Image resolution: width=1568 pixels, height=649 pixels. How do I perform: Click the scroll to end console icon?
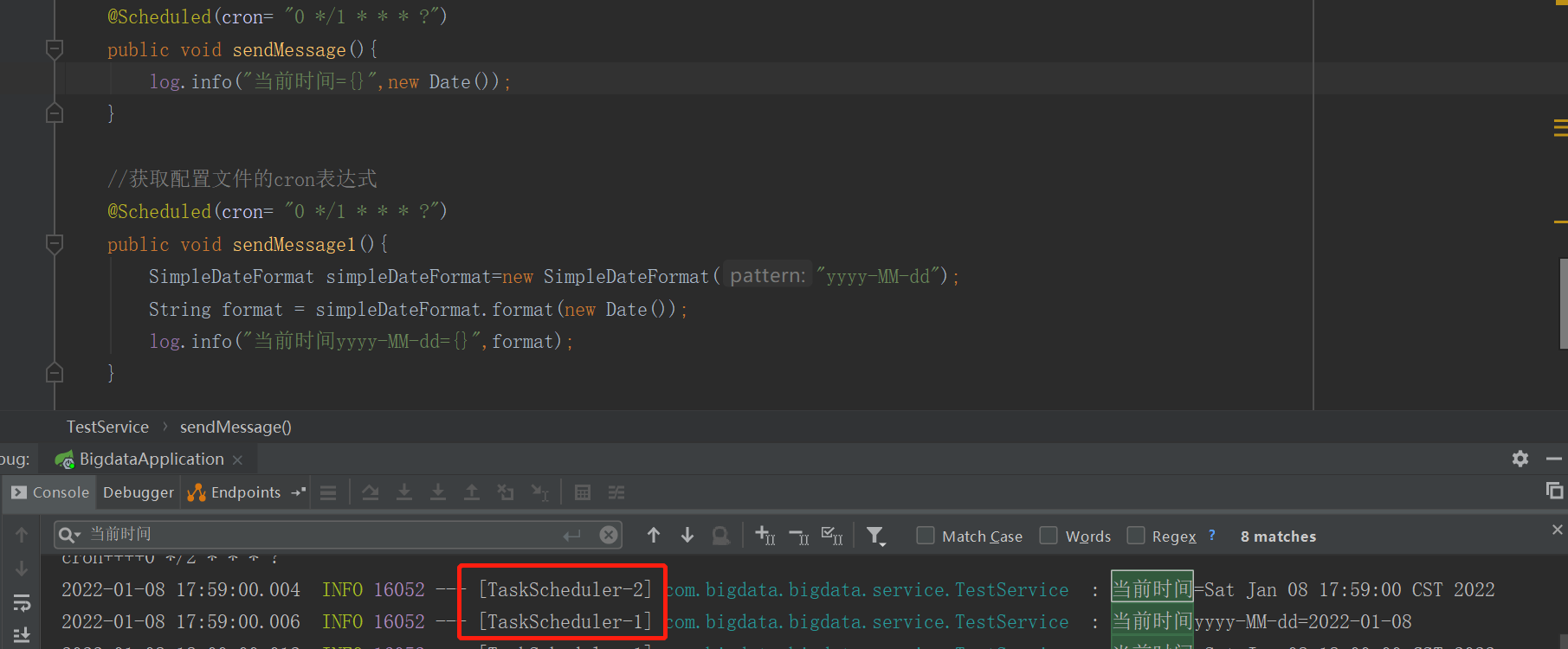[x=22, y=635]
